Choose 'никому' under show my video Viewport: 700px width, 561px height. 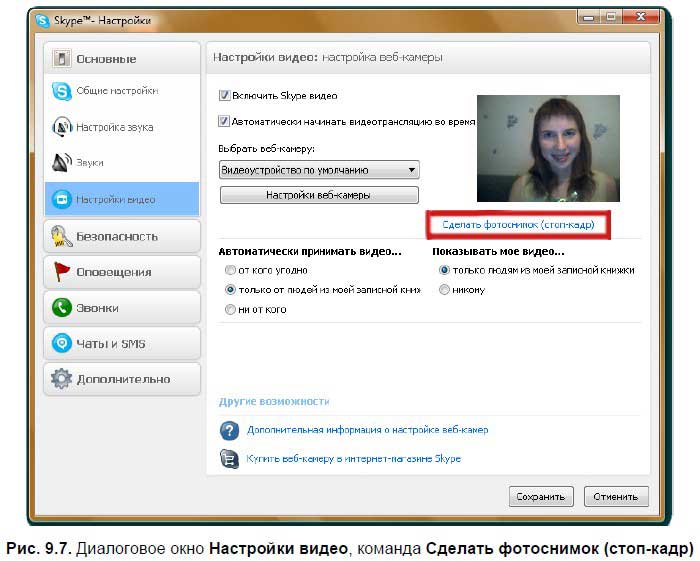[x=444, y=290]
